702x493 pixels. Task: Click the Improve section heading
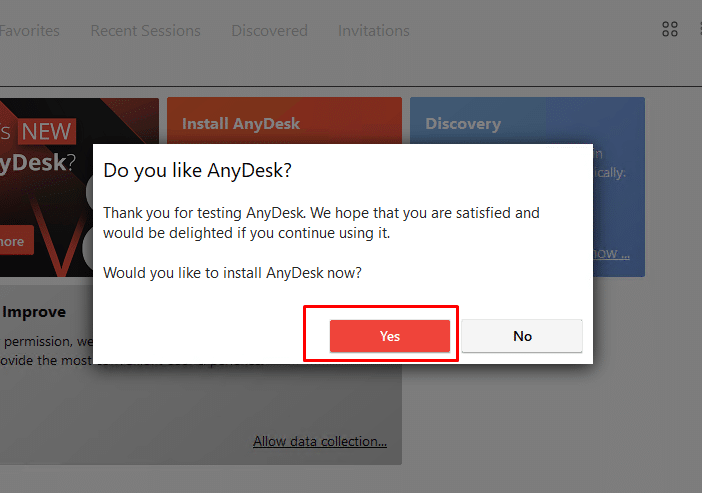click(34, 312)
